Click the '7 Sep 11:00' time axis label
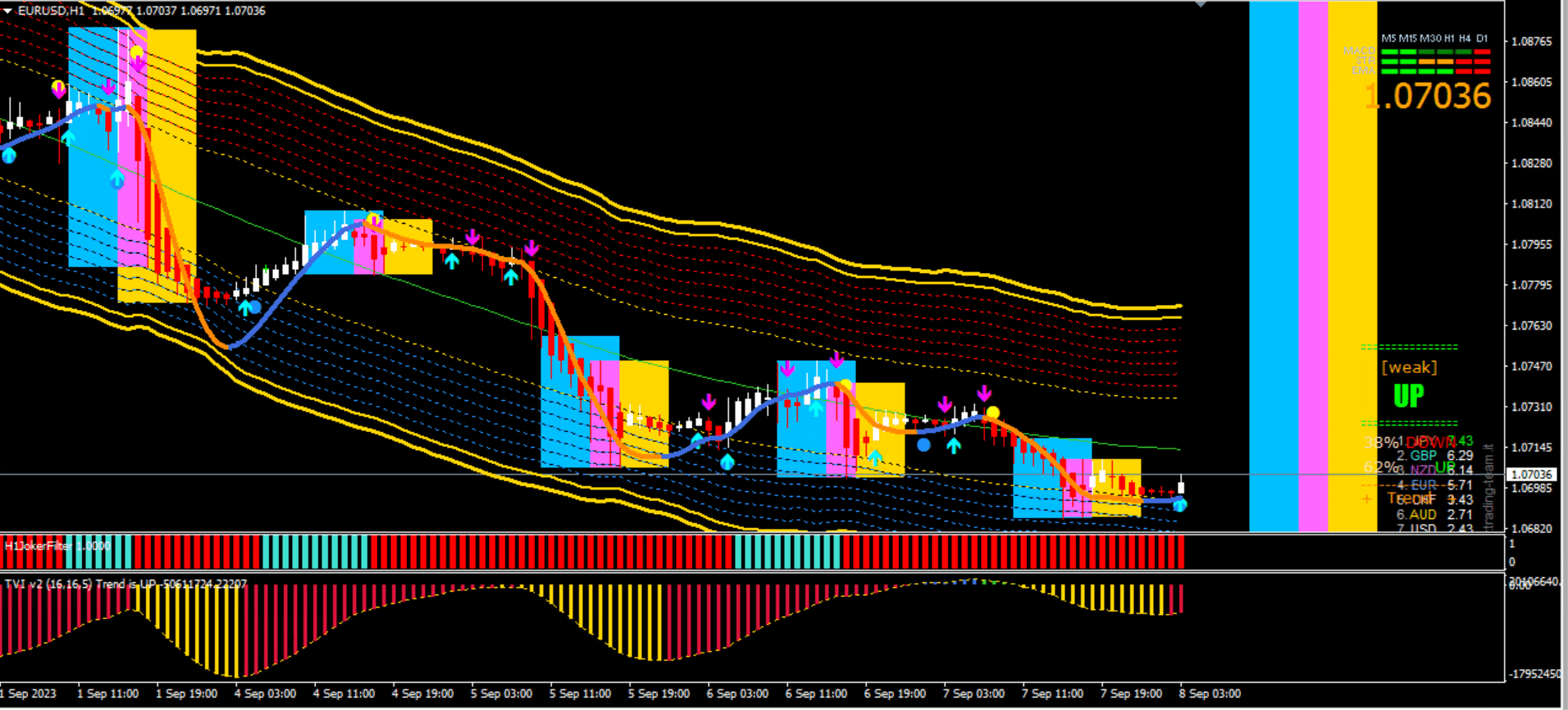 [x=1052, y=694]
